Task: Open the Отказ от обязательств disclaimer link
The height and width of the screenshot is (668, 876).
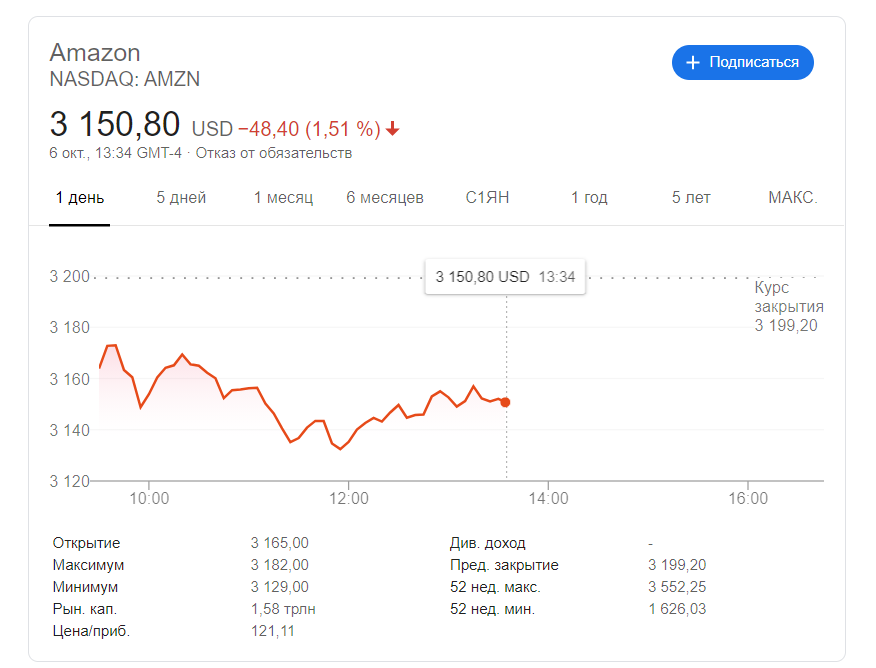Action: 274,153
